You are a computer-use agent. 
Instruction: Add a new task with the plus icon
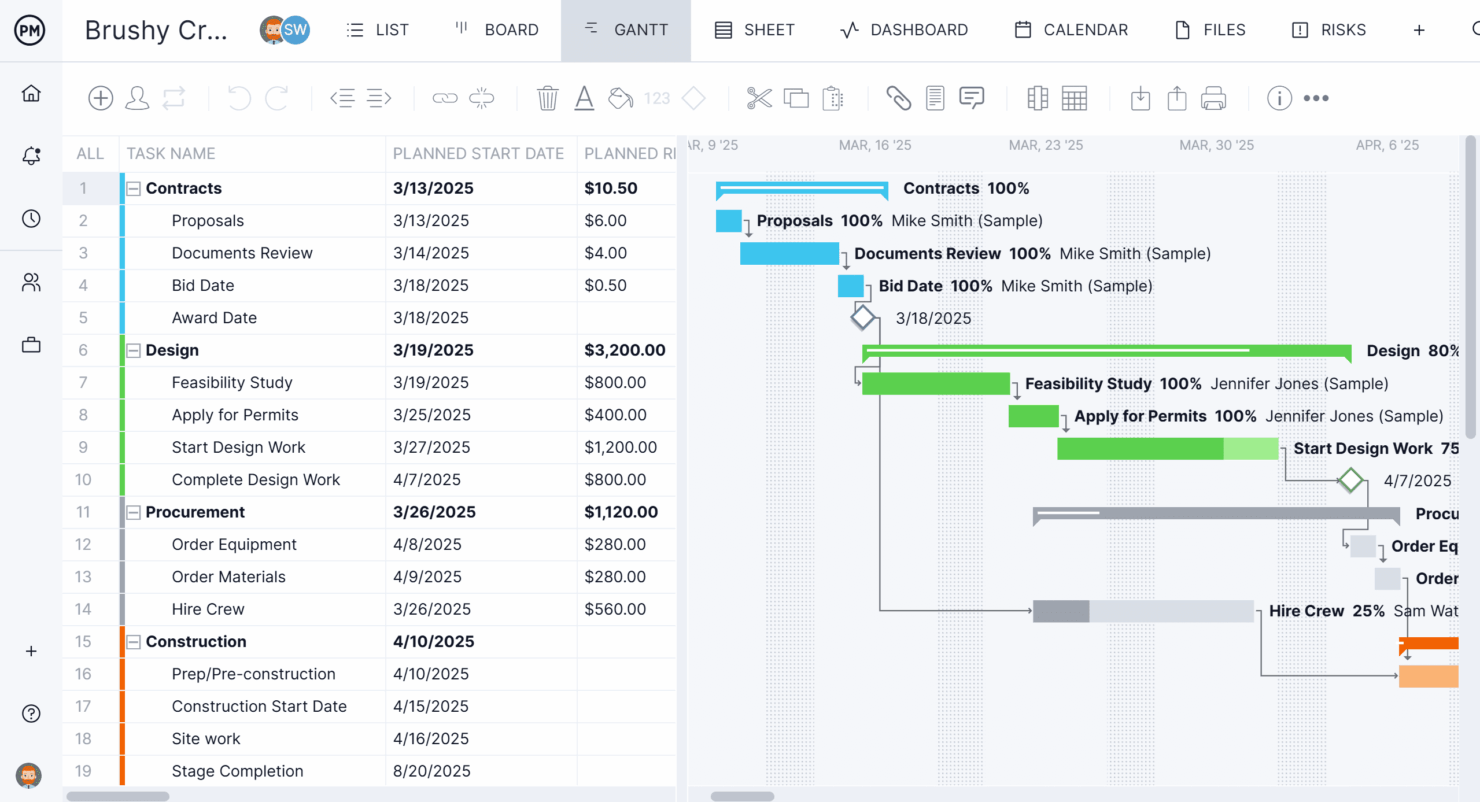(x=100, y=97)
